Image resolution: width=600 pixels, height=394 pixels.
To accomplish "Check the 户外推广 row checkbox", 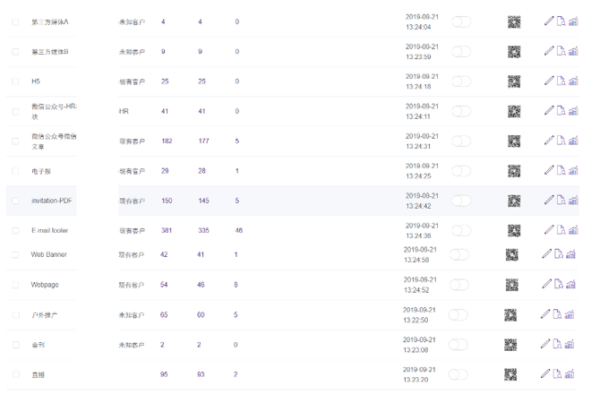I will click(x=16, y=315).
